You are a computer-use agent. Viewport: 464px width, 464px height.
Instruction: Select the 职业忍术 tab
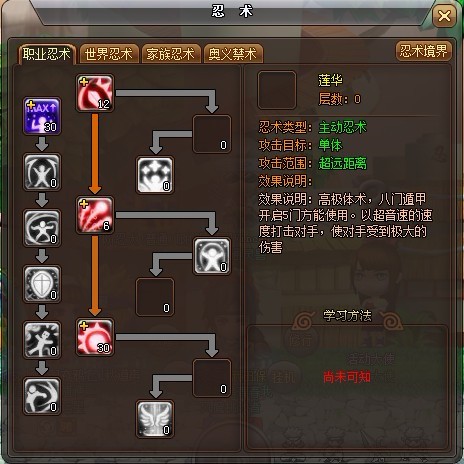47,54
